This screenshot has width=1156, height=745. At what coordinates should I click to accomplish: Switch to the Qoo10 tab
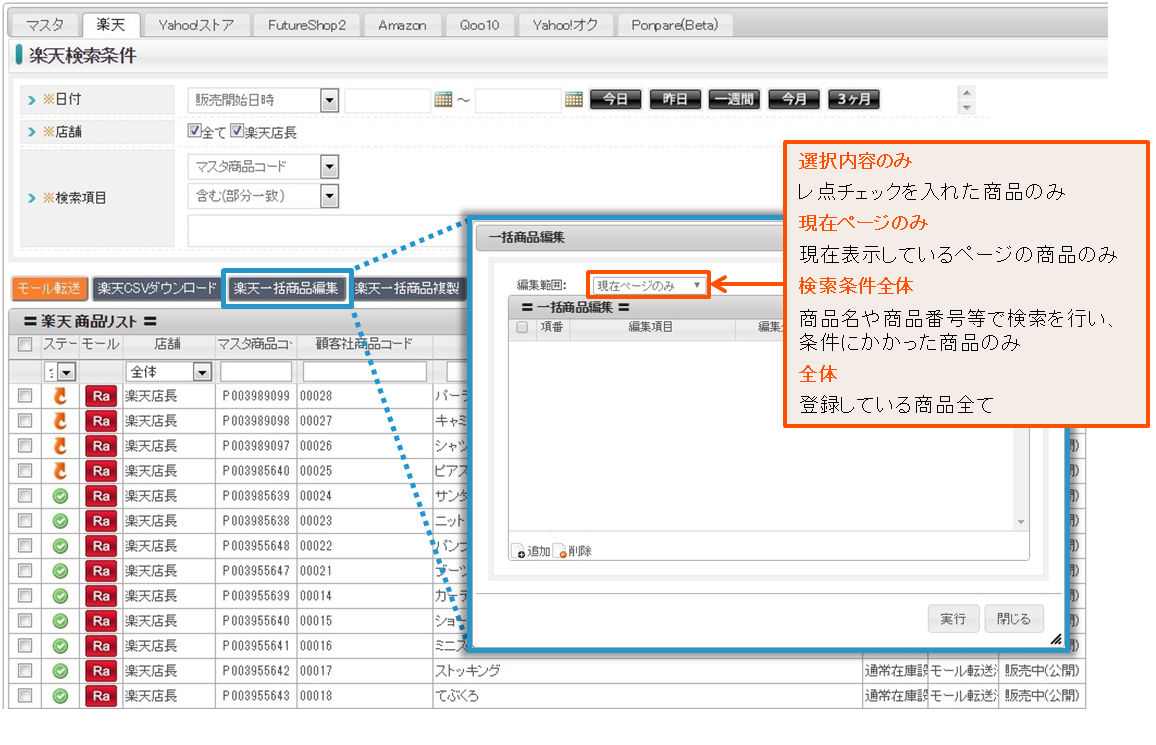479,25
